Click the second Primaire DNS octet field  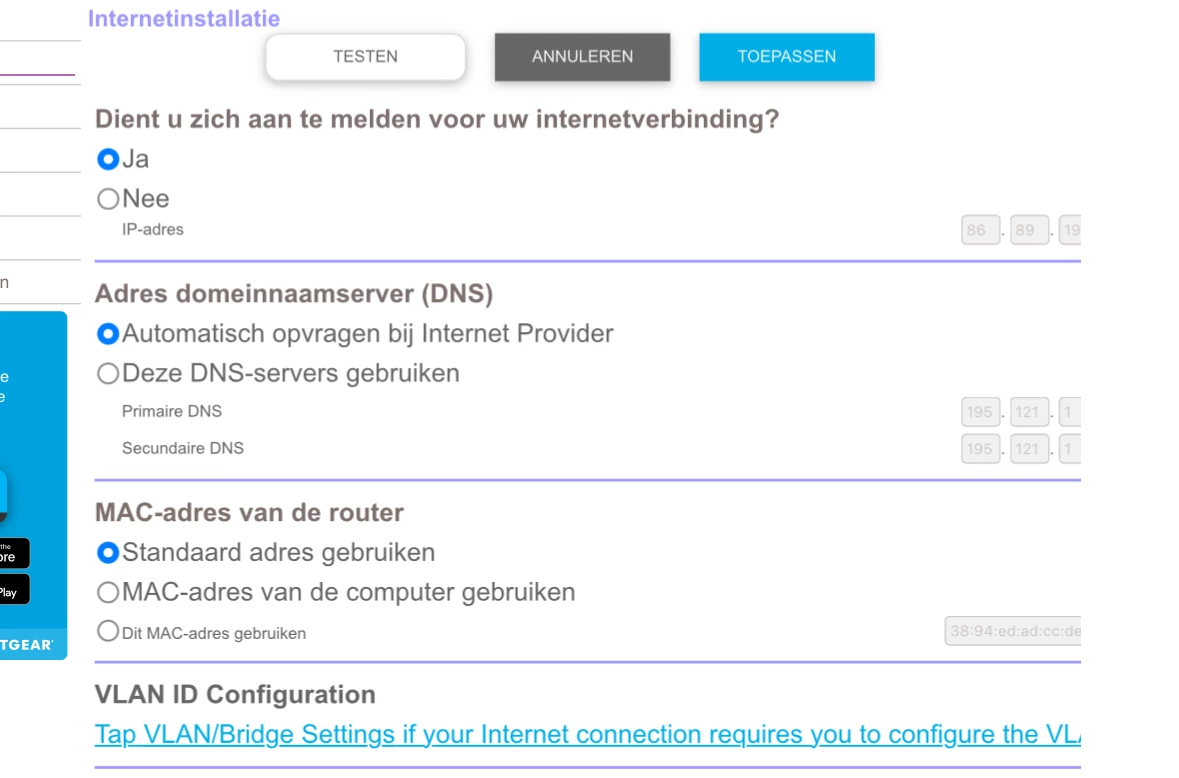[1029, 412]
